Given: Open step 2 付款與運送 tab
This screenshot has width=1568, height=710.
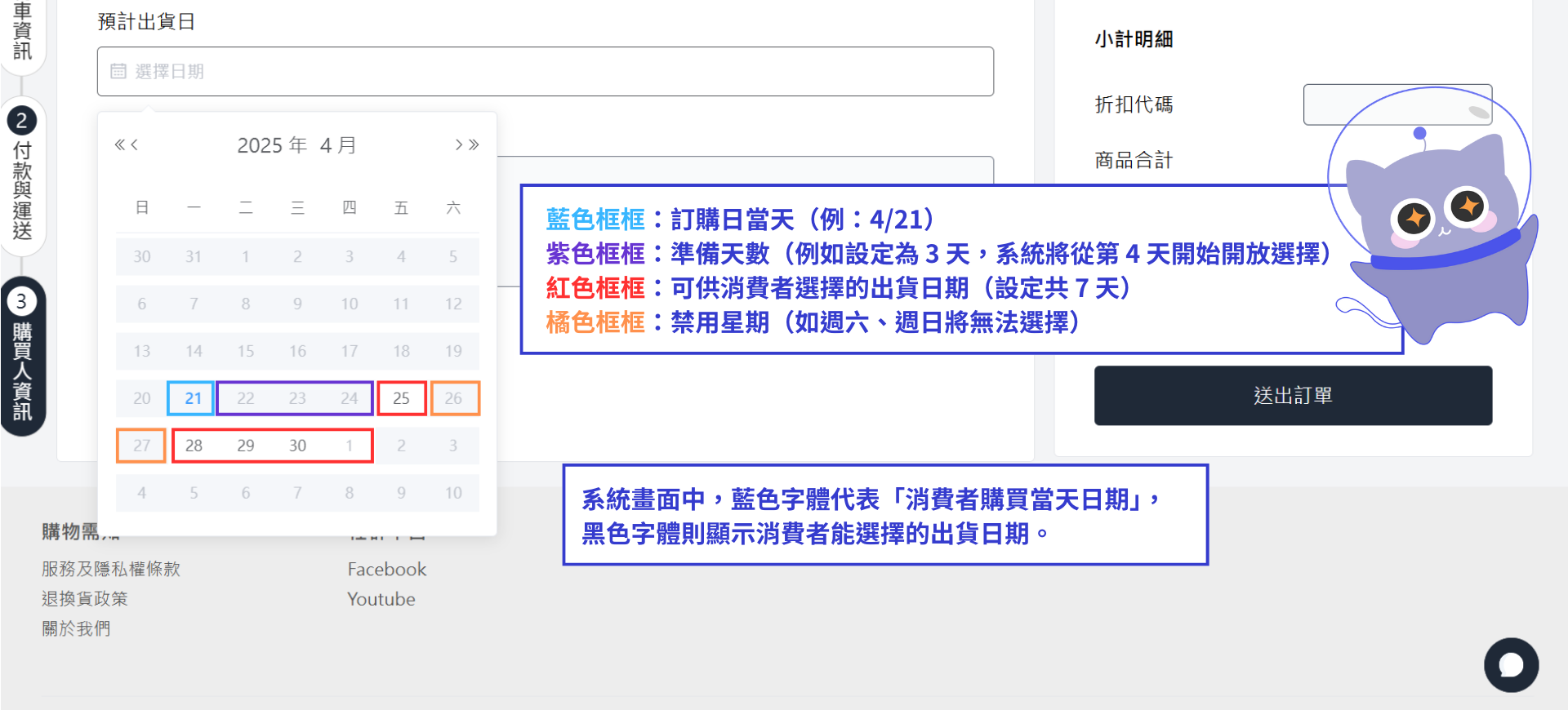Looking at the screenshot, I should click(22, 175).
